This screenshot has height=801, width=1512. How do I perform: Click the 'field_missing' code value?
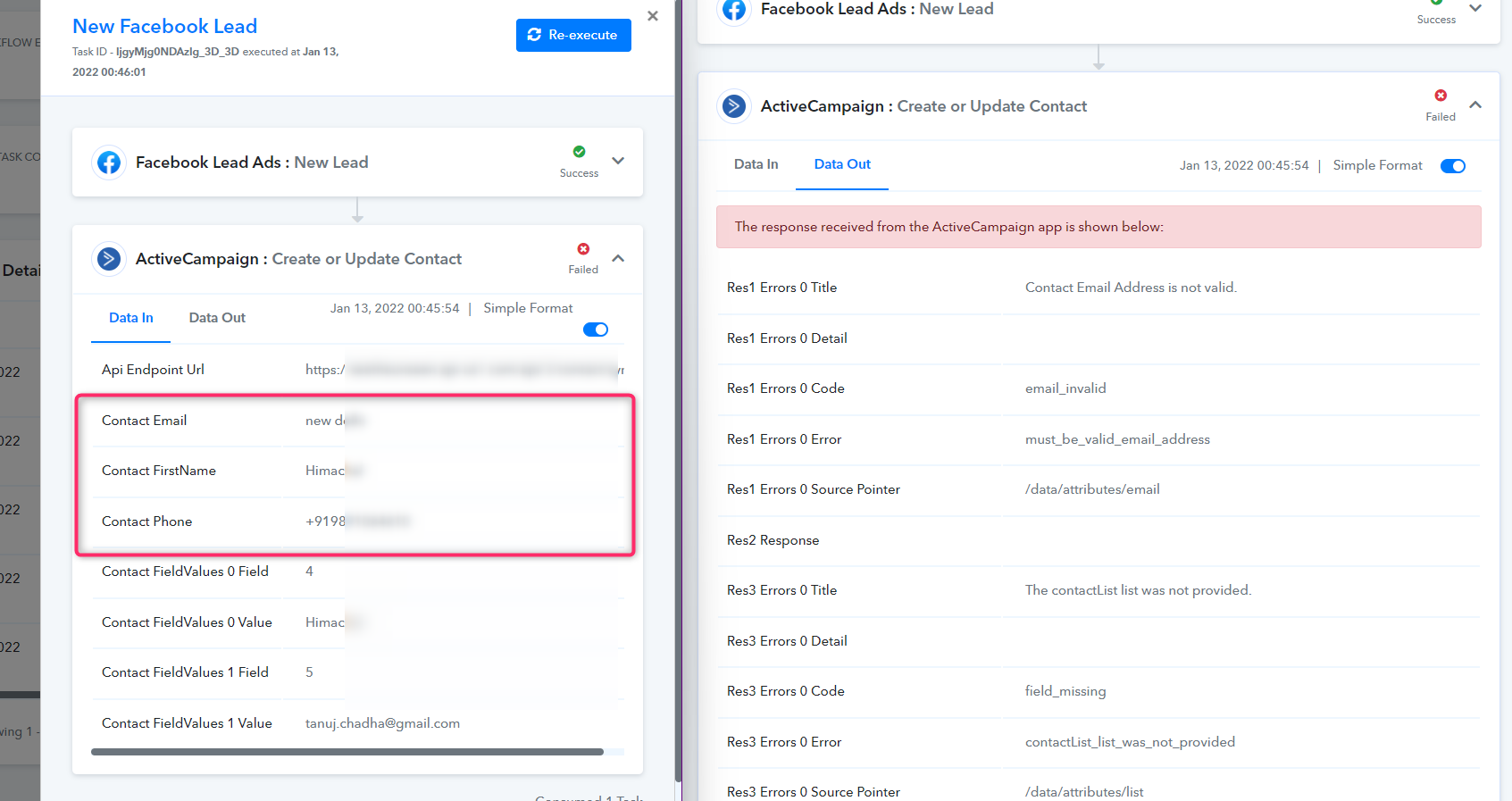coord(1065,691)
